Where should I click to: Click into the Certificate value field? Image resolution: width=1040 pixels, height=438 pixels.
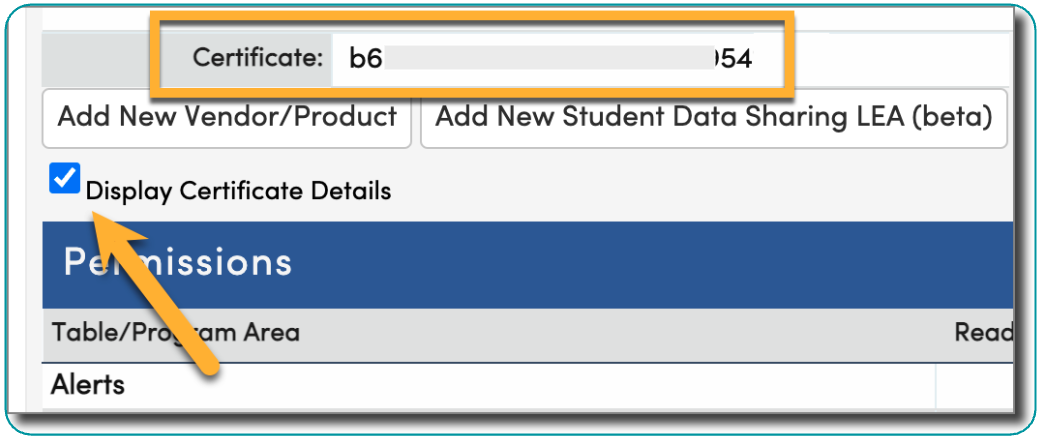tap(550, 58)
